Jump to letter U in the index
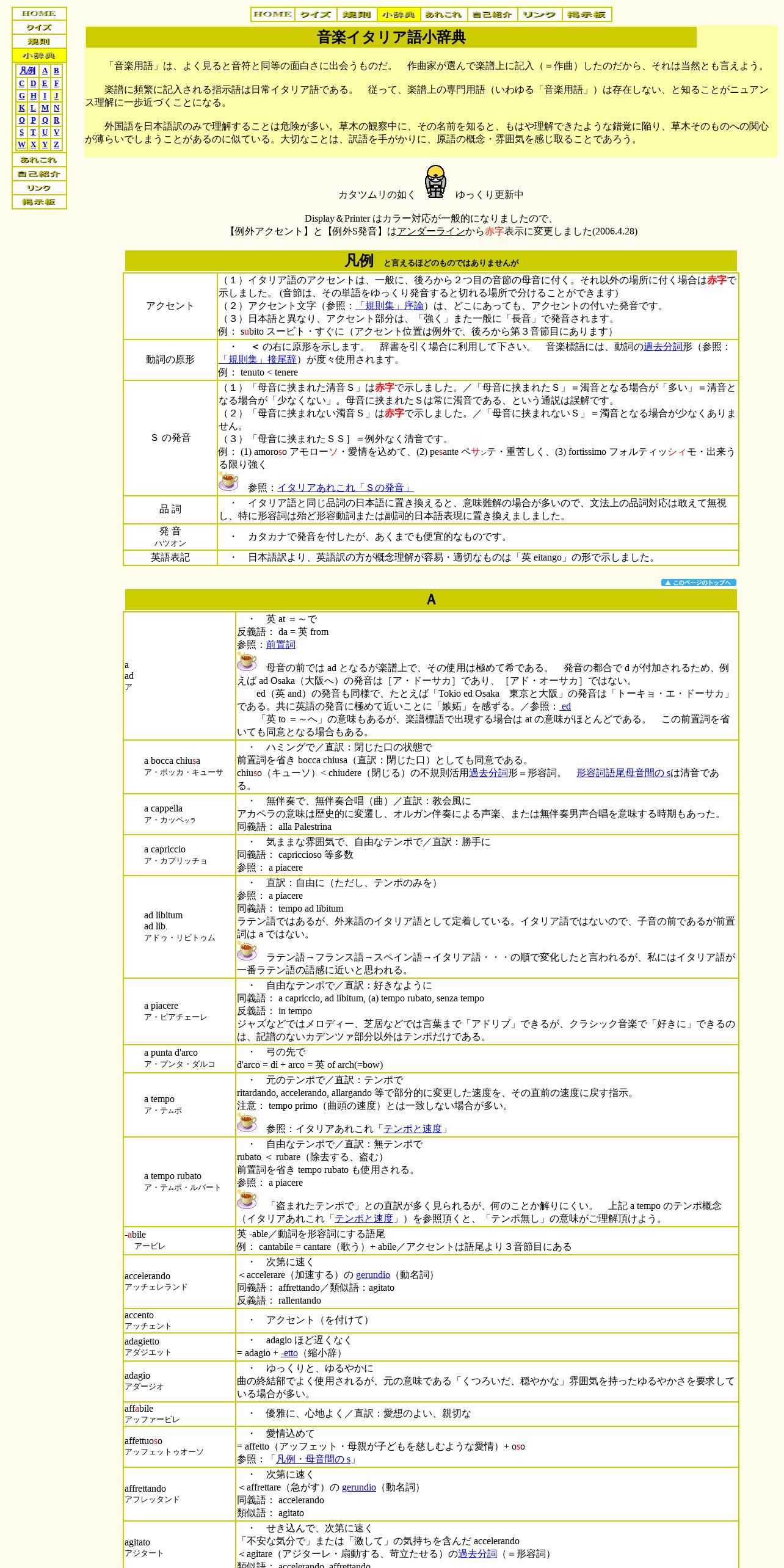This screenshot has height=1568, width=784. coord(45,132)
